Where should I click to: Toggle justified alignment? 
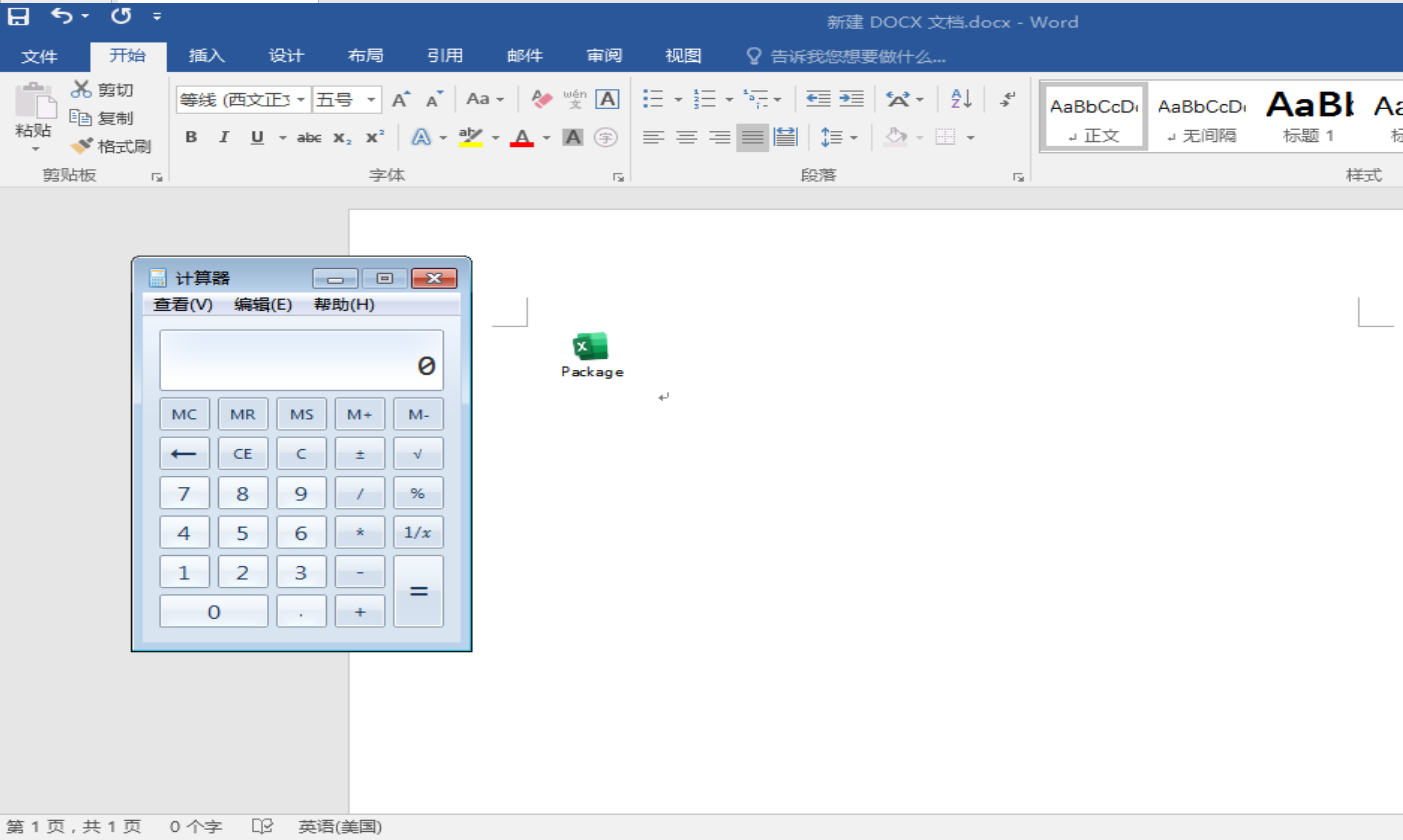click(752, 137)
